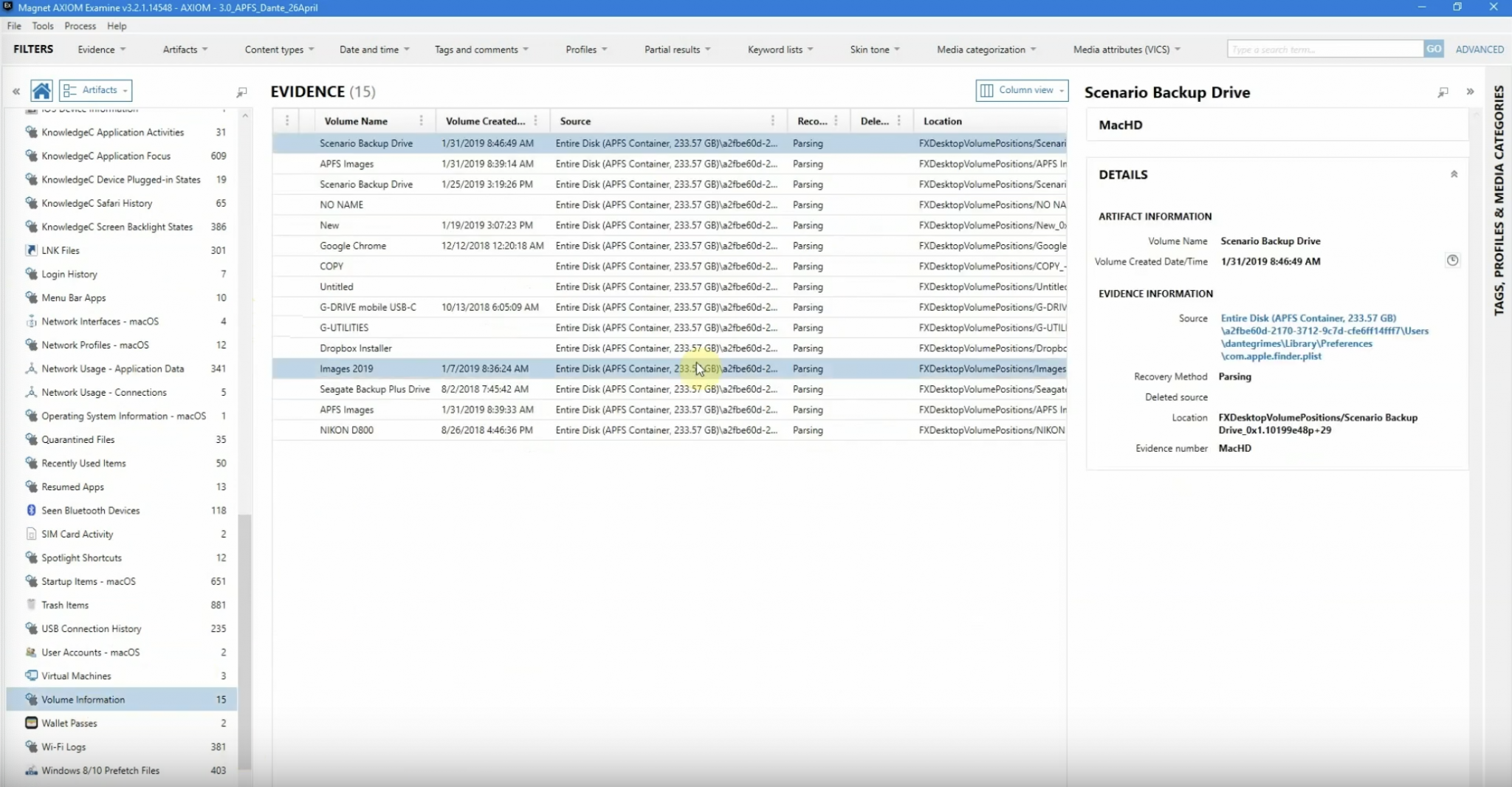Collapse the DETAILS section with its chevron
Screen dimensions: 1512x787
click(1454, 174)
